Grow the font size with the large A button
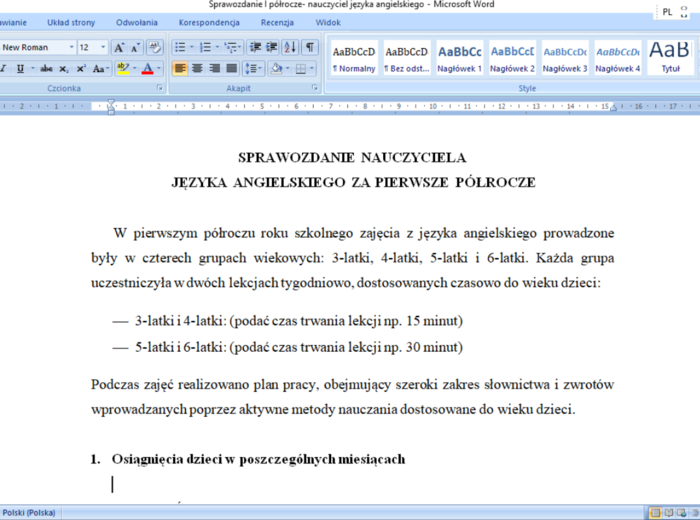Screen dimensions: 700x520 pyautogui.click(x=119, y=47)
